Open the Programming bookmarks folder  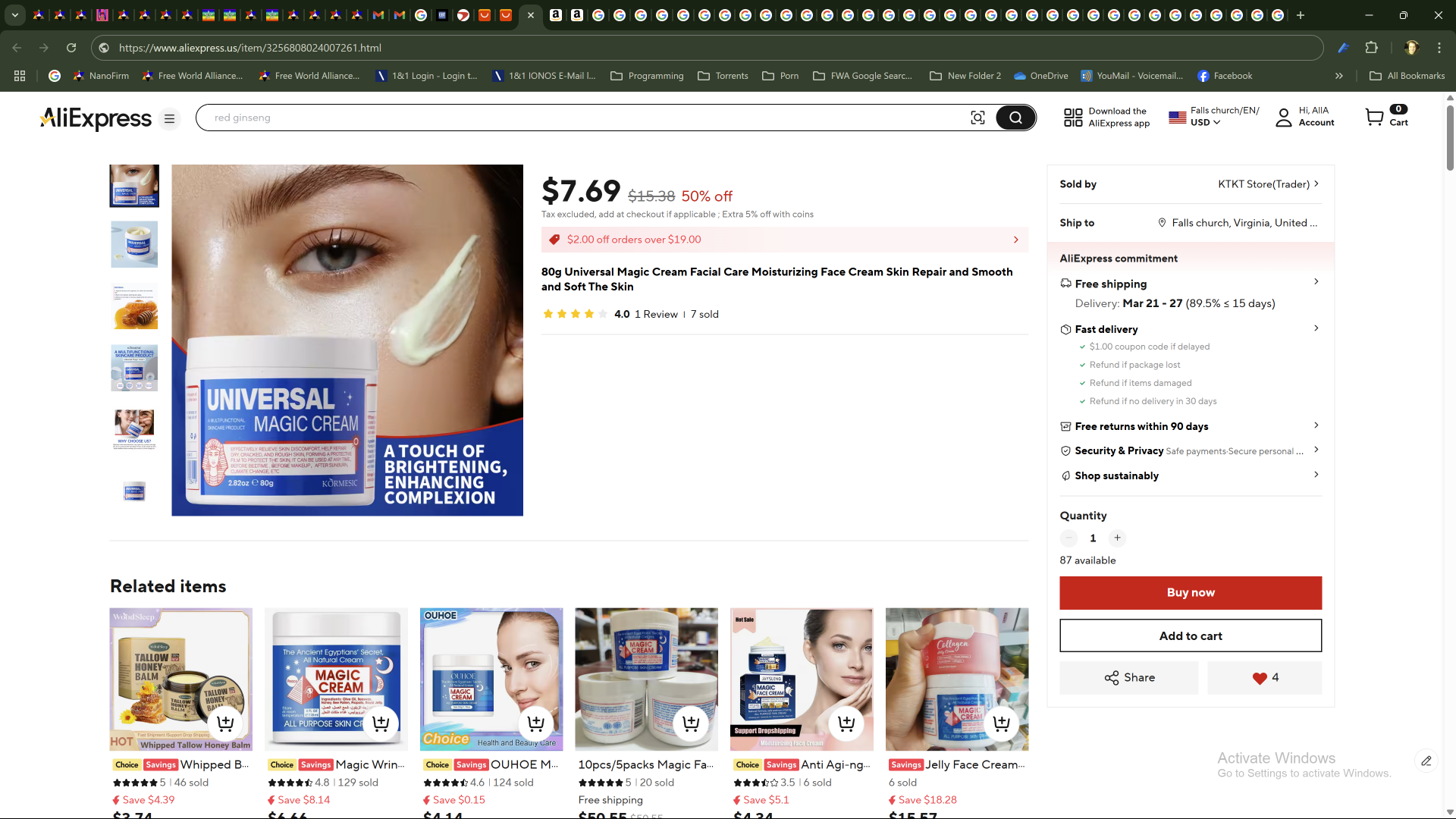[647, 76]
